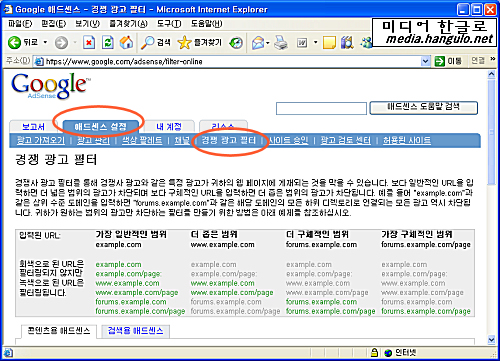The image size is (500, 361).
Task: Click the 애드센스 도움말 검색 button
Action: point(423,108)
